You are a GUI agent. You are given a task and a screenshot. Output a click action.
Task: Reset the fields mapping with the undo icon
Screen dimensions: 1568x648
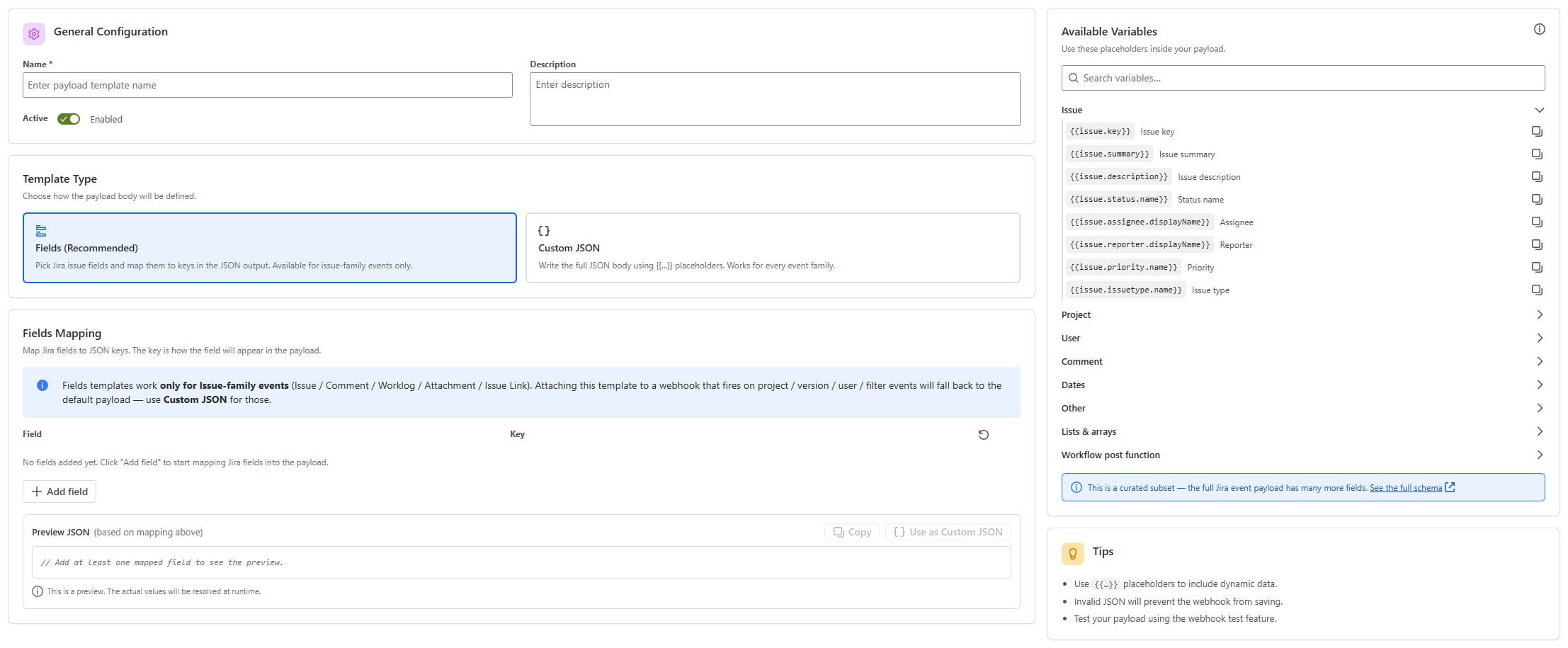[983, 435]
